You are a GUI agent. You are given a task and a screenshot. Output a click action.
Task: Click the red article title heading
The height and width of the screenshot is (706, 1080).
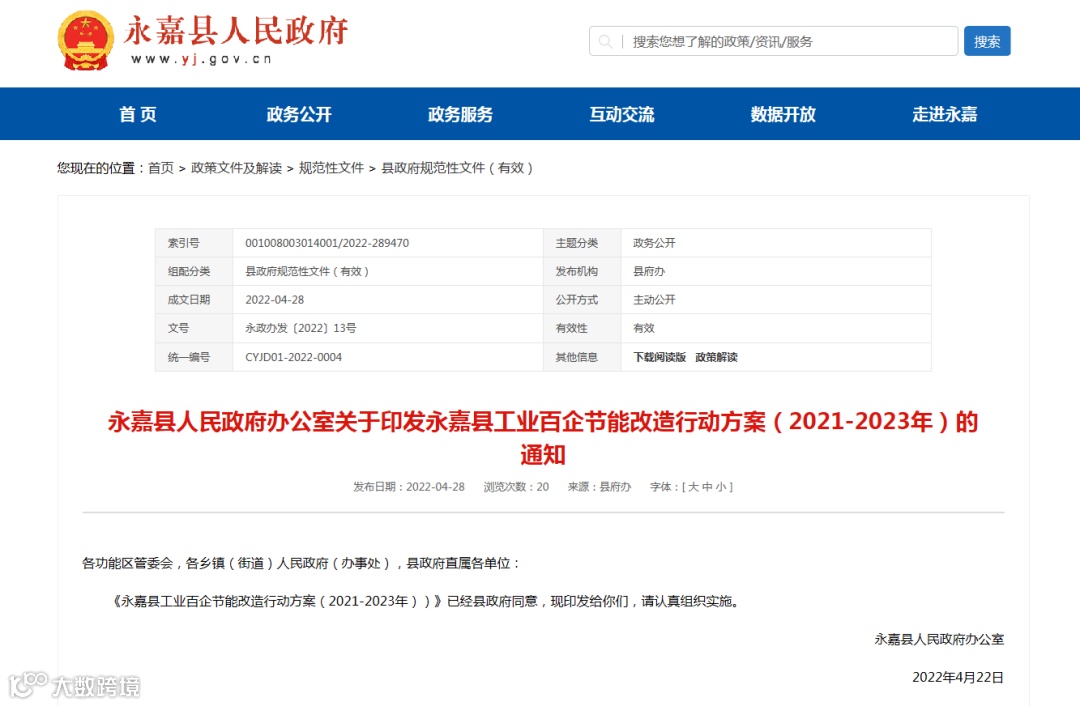tap(543, 437)
